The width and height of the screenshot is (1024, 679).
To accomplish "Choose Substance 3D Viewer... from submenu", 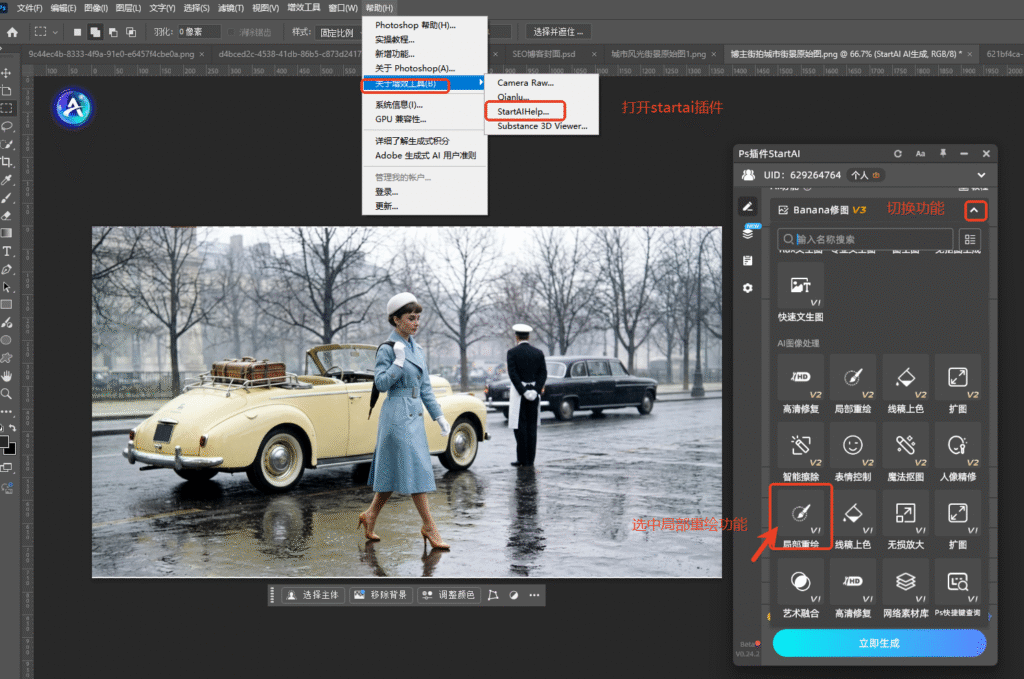I will 541,126.
